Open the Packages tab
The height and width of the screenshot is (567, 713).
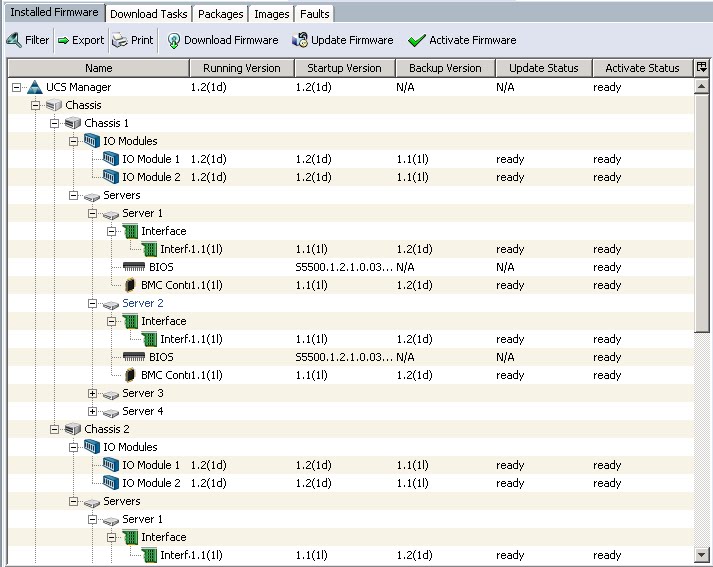pyautogui.click(x=221, y=14)
